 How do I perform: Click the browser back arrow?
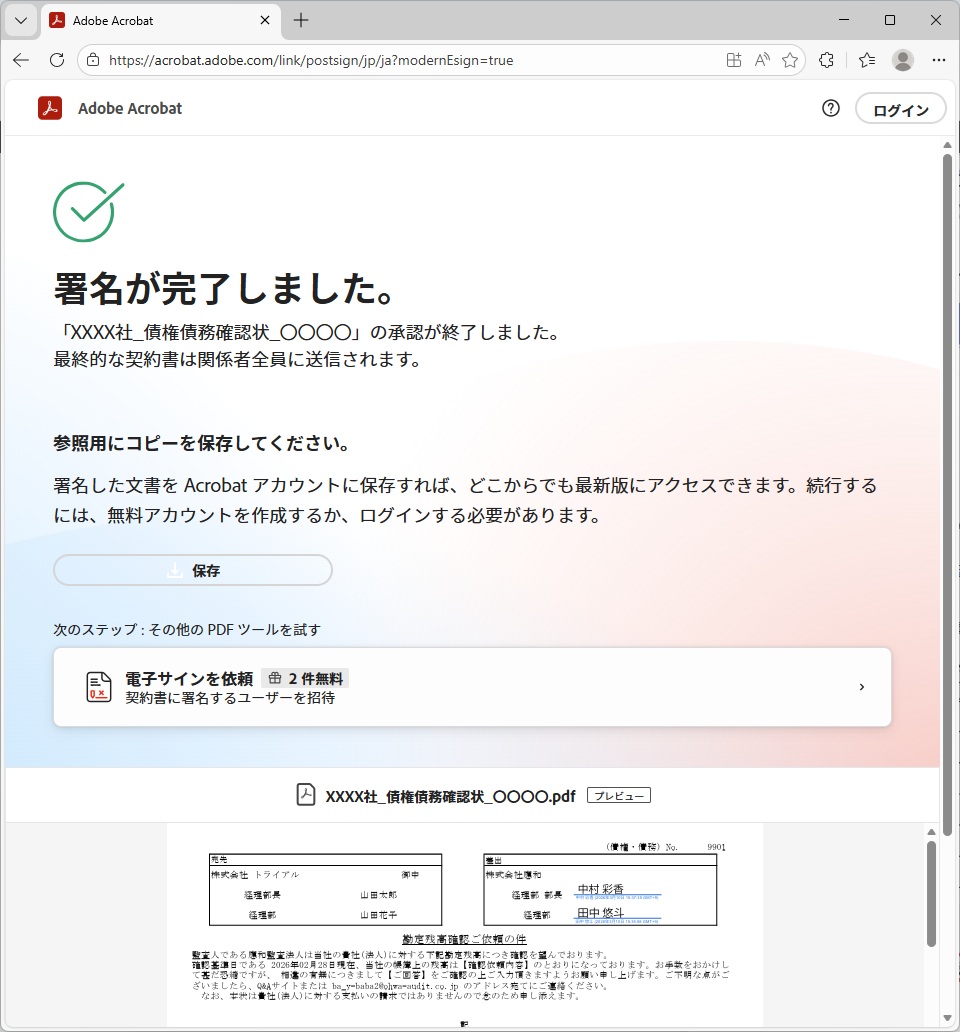21,60
